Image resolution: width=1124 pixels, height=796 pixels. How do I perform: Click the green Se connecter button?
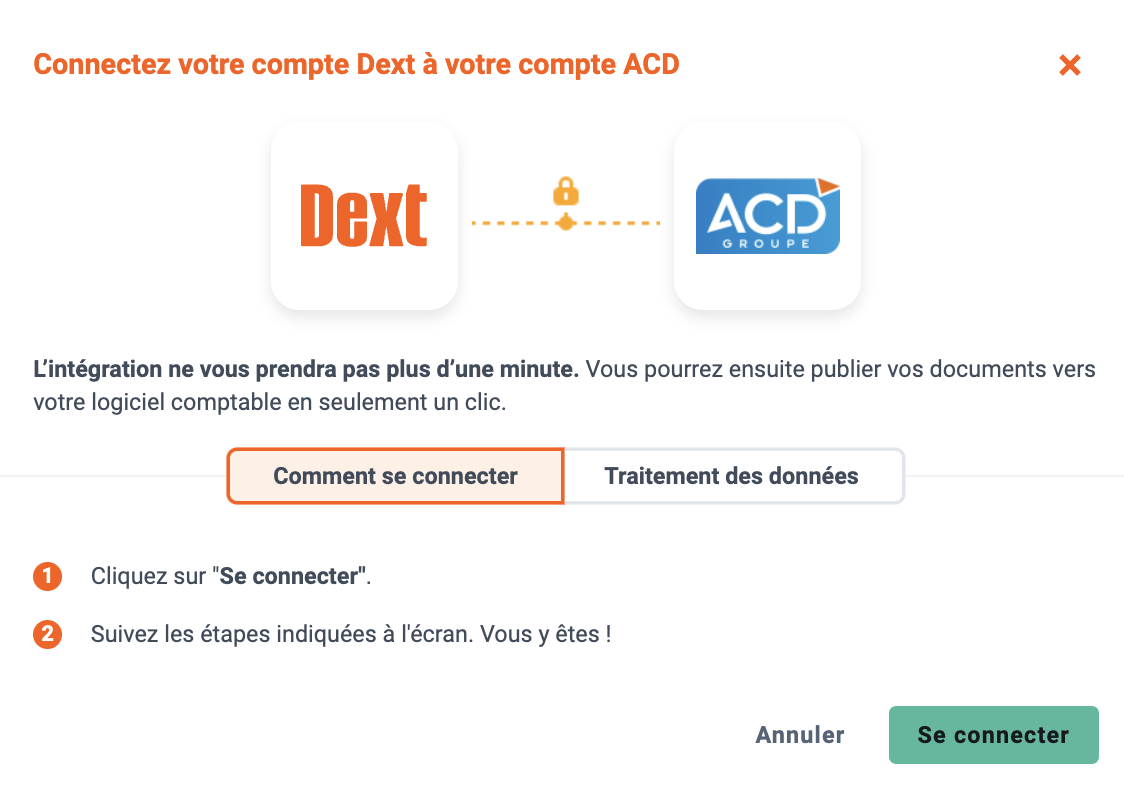click(x=994, y=735)
